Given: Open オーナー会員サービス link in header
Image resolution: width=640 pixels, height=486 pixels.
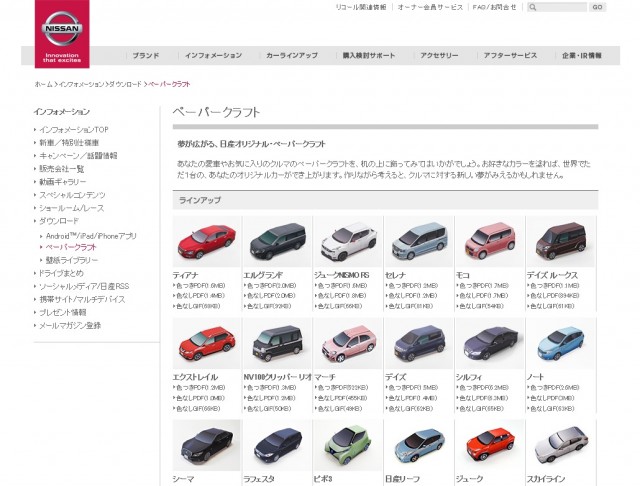Looking at the screenshot, I should click(x=430, y=7).
